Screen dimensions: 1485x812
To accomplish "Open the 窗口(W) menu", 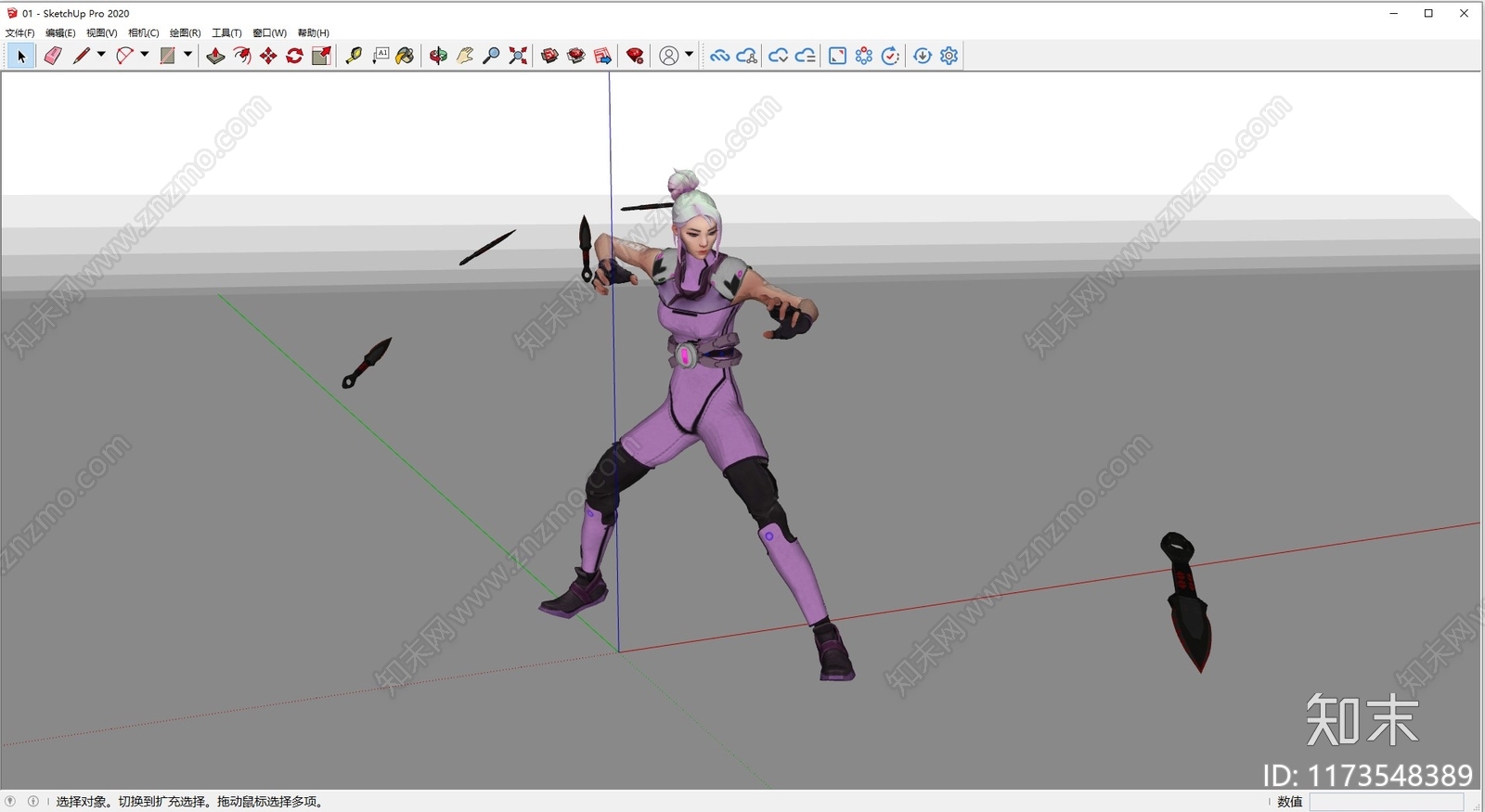I will point(269,32).
